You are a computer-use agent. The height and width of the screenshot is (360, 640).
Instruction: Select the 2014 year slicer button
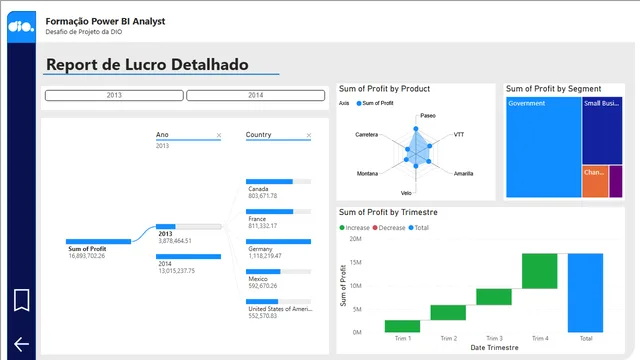(256, 95)
